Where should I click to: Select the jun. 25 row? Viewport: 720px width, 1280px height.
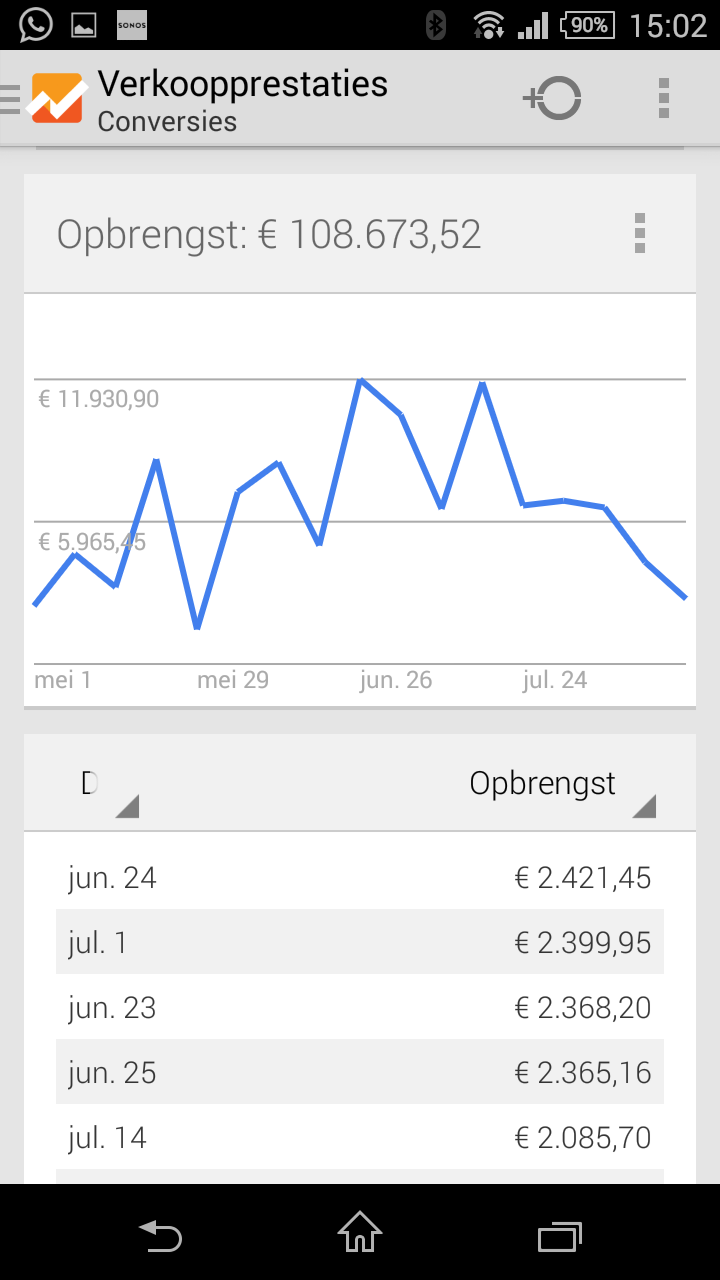360,1072
